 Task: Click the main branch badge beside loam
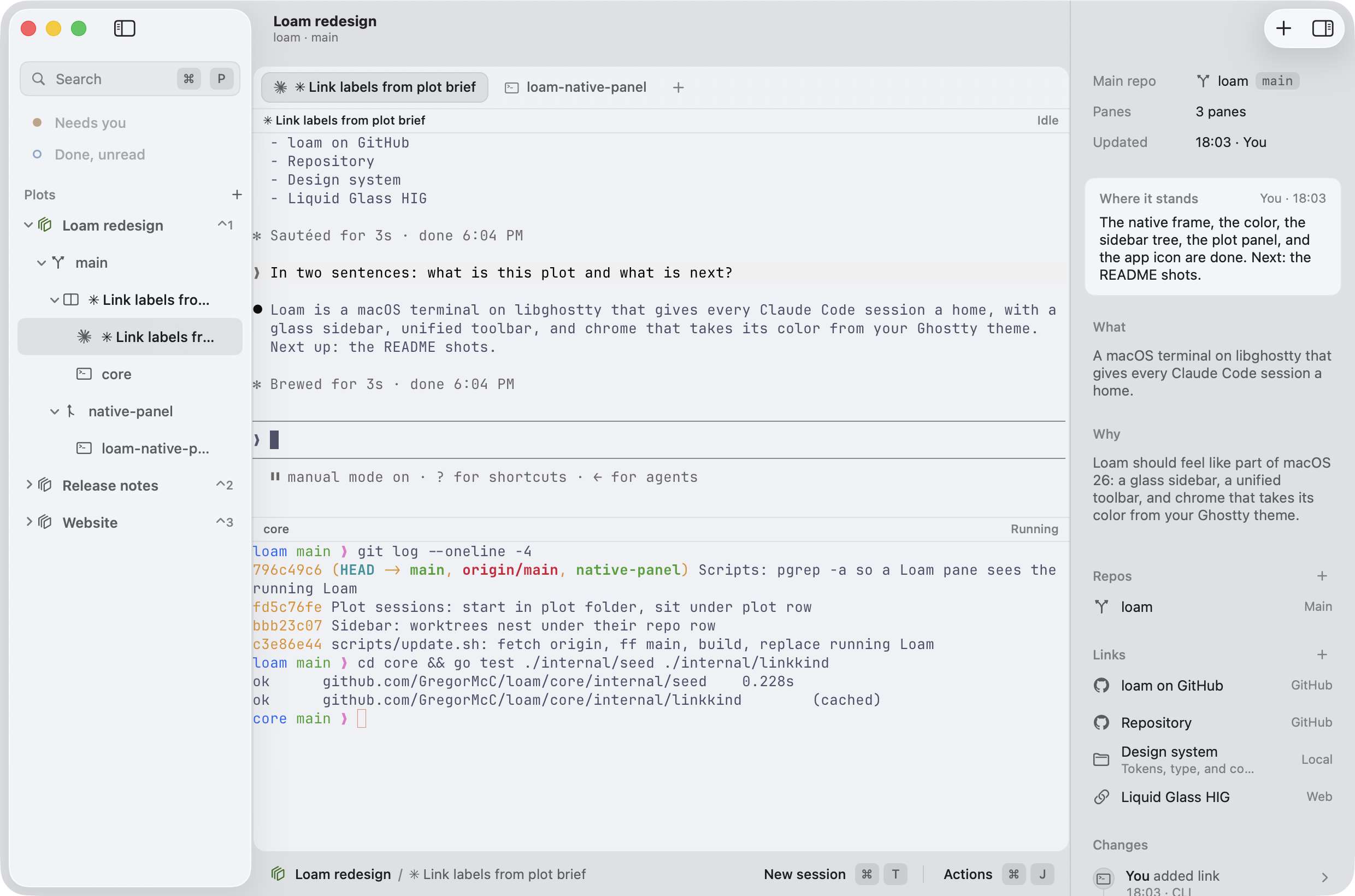click(1277, 81)
